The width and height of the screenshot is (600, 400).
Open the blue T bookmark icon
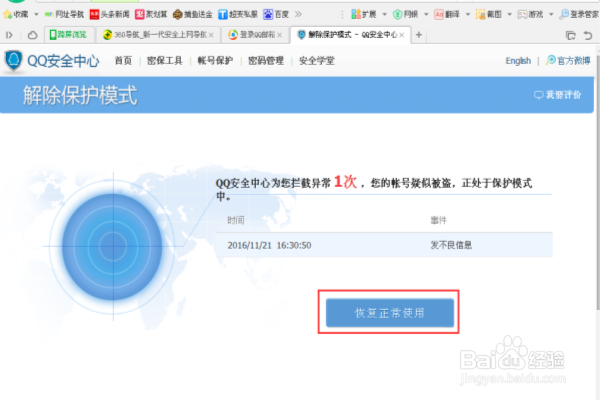point(223,15)
